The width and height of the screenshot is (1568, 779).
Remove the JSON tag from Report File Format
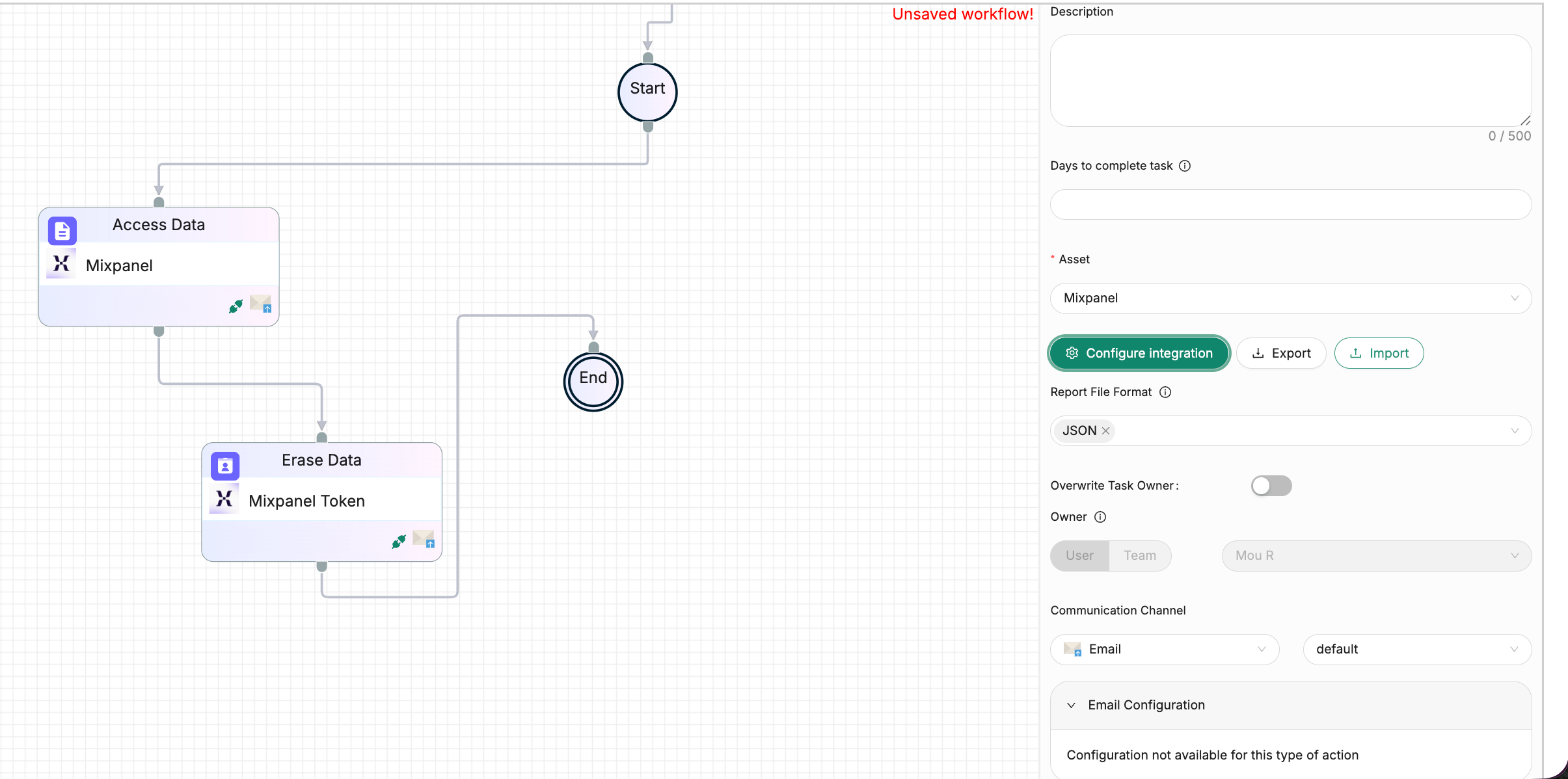point(1105,430)
